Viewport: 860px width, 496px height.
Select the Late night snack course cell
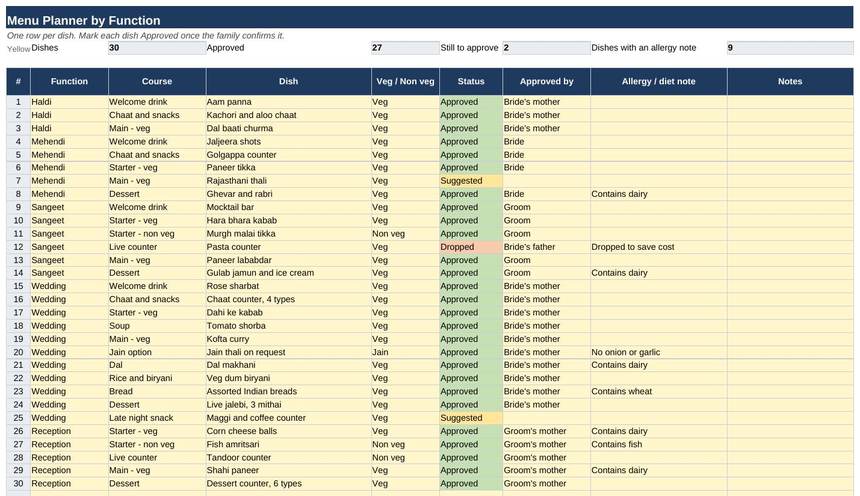[x=157, y=418]
